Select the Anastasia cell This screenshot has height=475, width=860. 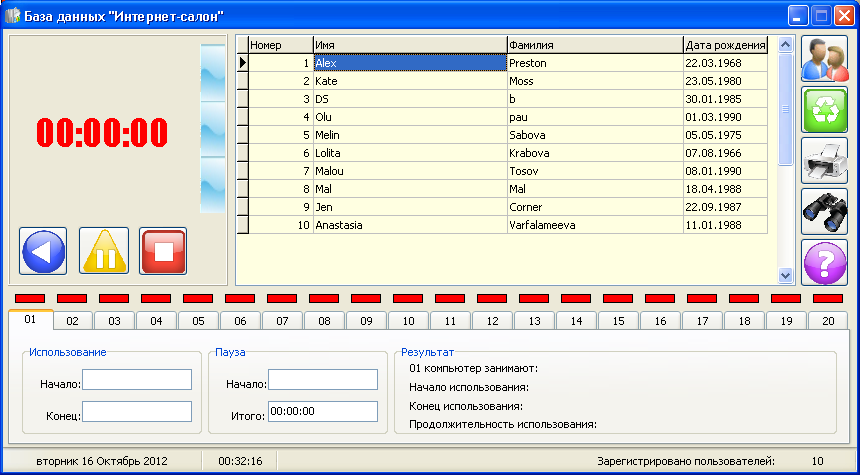pyautogui.click(x=410, y=225)
